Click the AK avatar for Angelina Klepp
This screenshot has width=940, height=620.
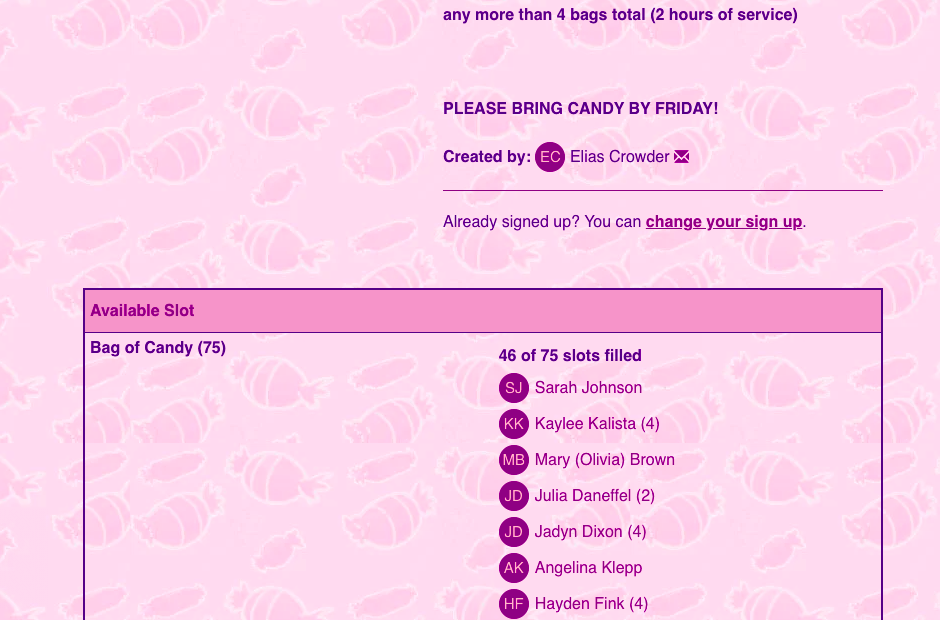[514, 568]
